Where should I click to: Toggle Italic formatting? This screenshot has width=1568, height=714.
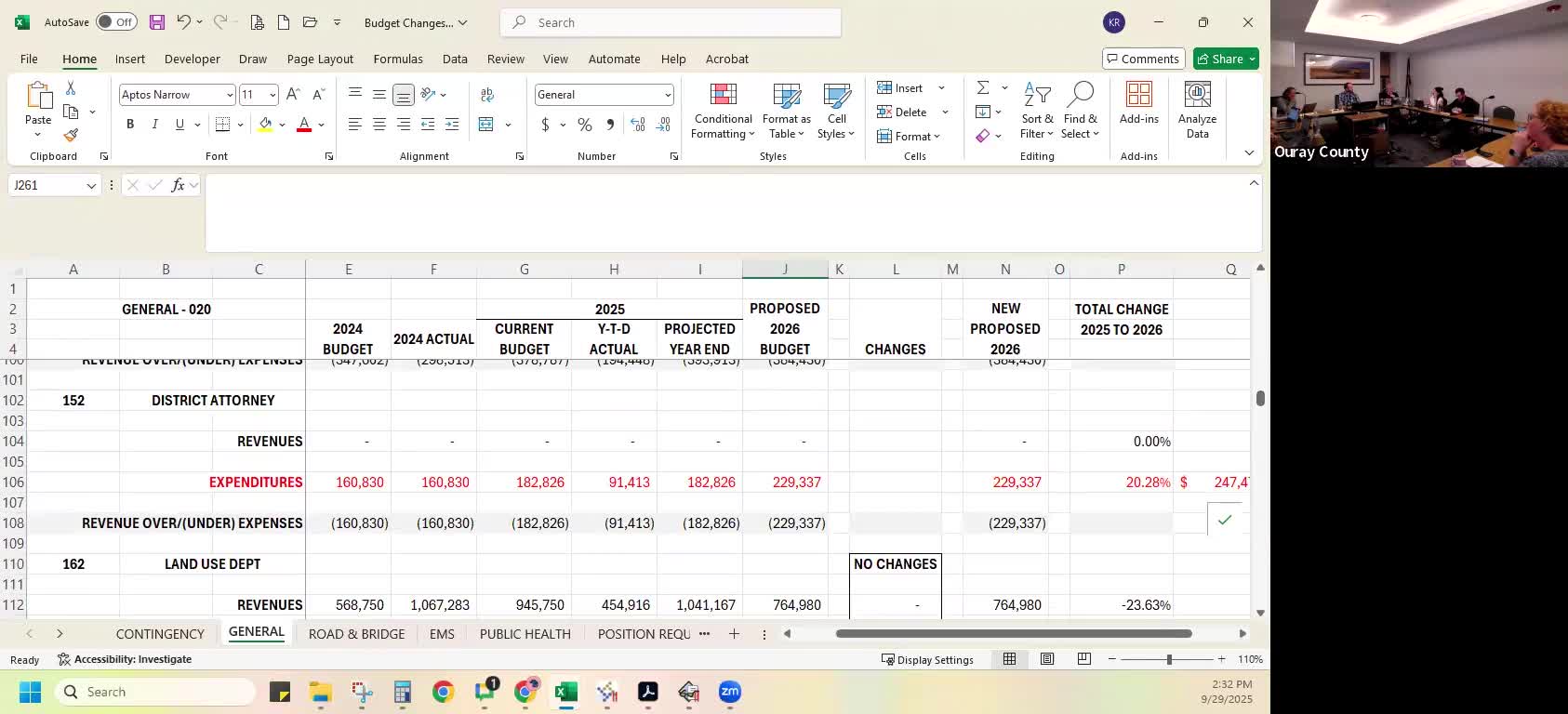click(154, 125)
